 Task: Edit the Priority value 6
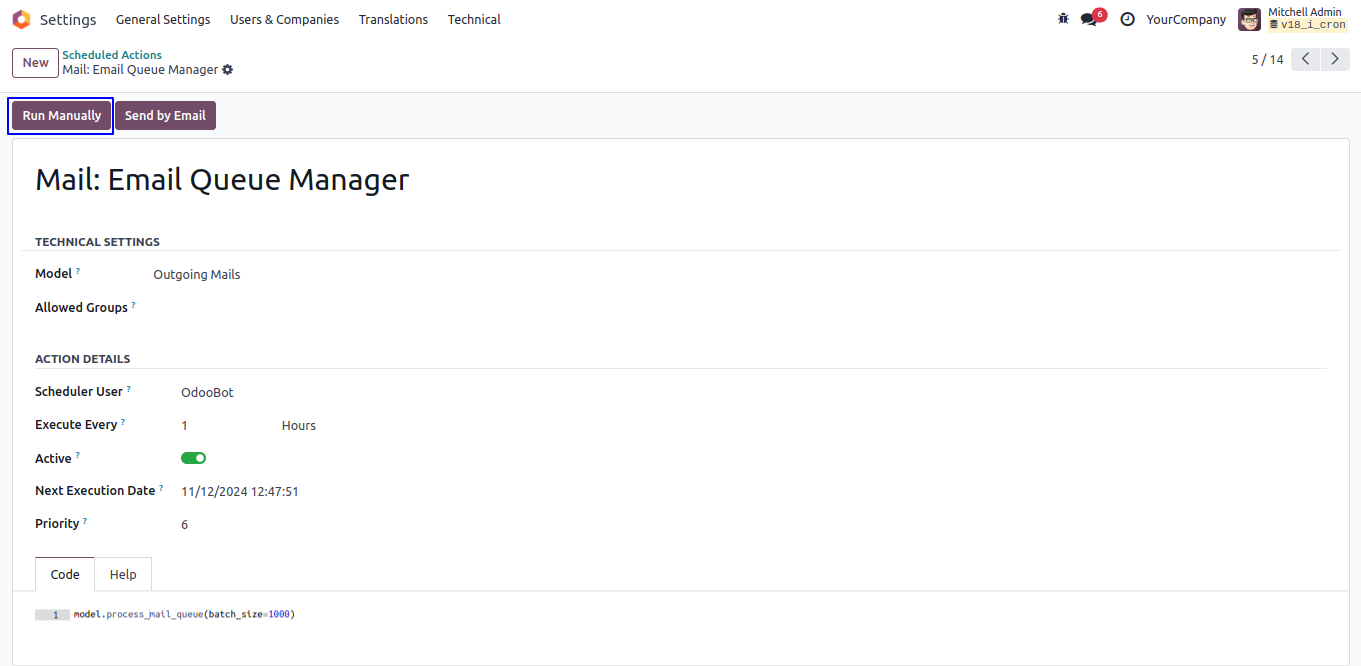(x=184, y=524)
